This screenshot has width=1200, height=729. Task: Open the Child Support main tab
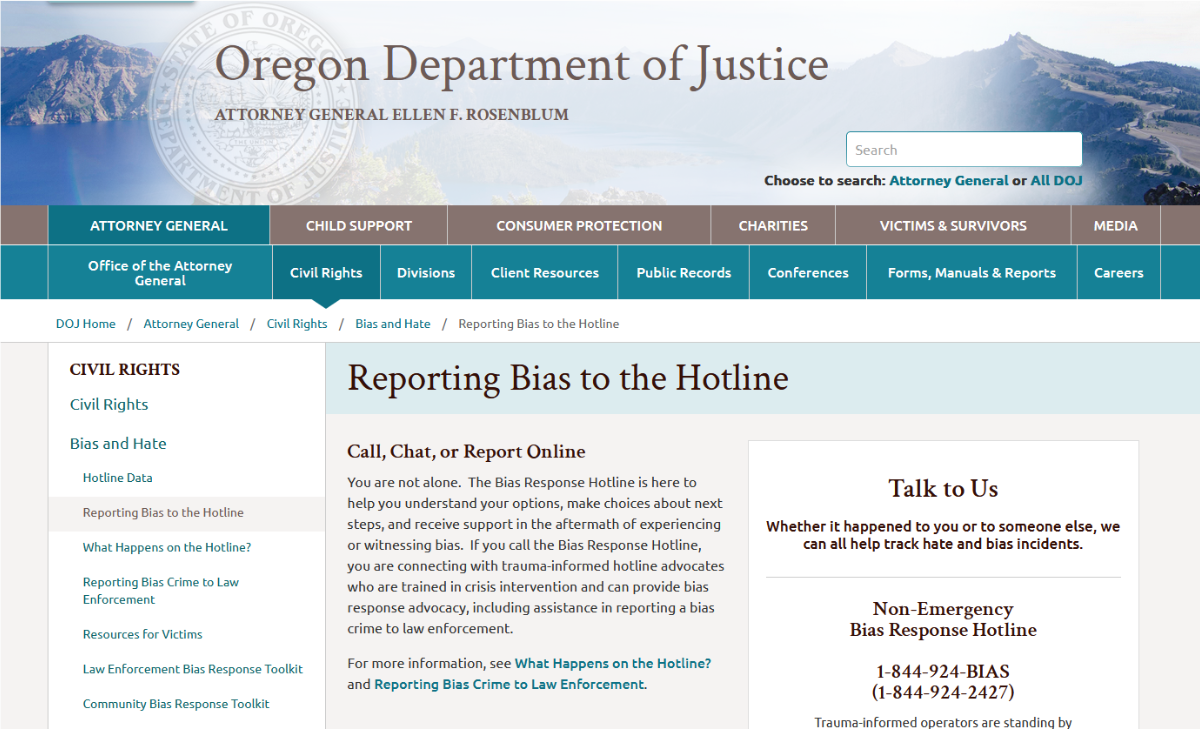coord(359,226)
